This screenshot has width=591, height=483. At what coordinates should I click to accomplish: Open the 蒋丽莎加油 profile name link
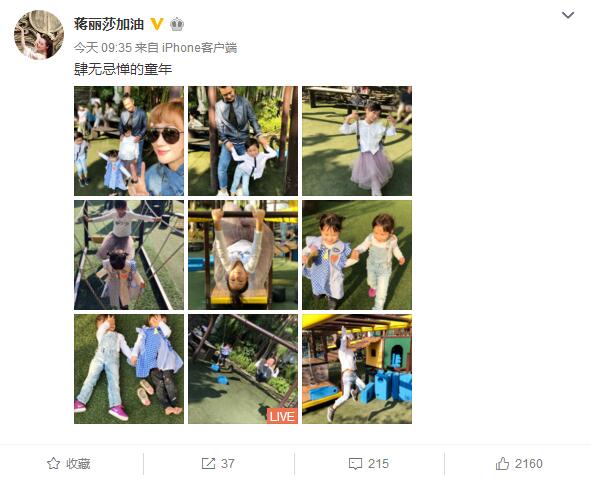coord(109,24)
